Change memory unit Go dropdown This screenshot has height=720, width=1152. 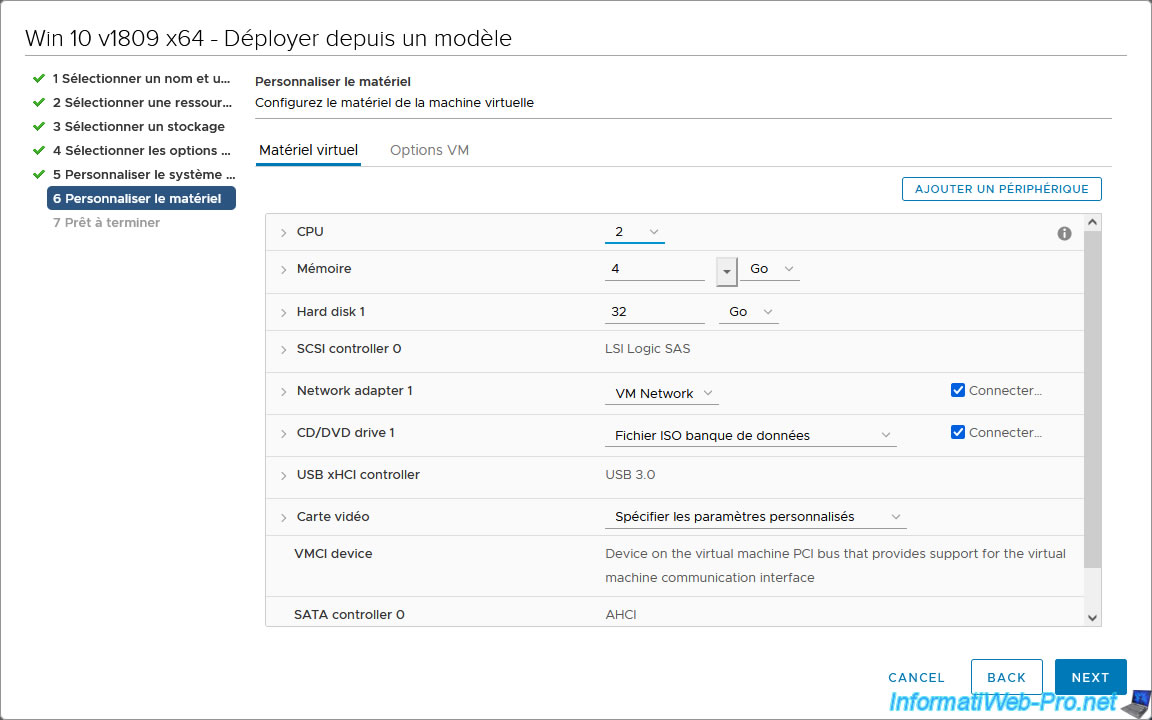770,269
